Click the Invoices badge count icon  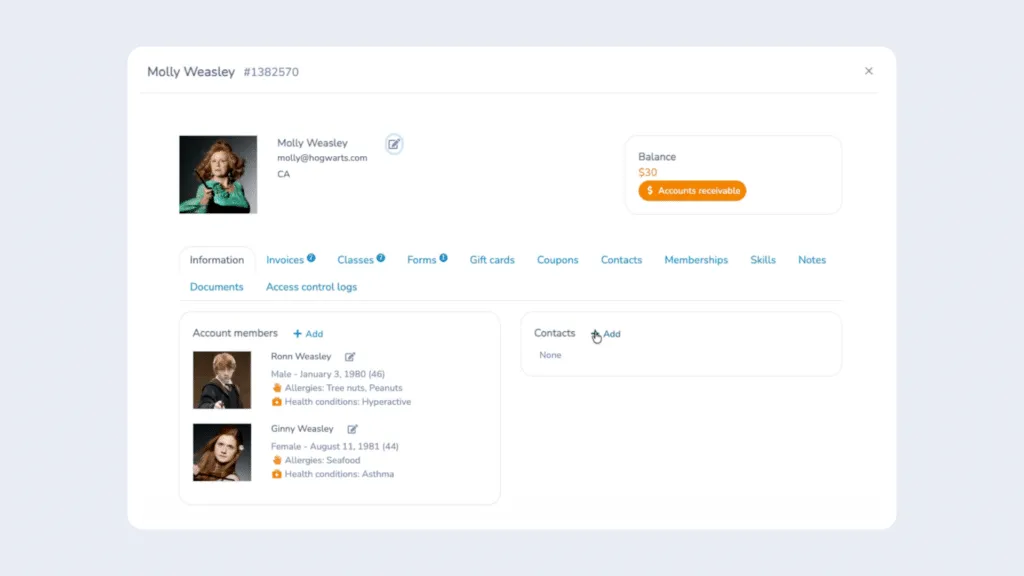312,257
